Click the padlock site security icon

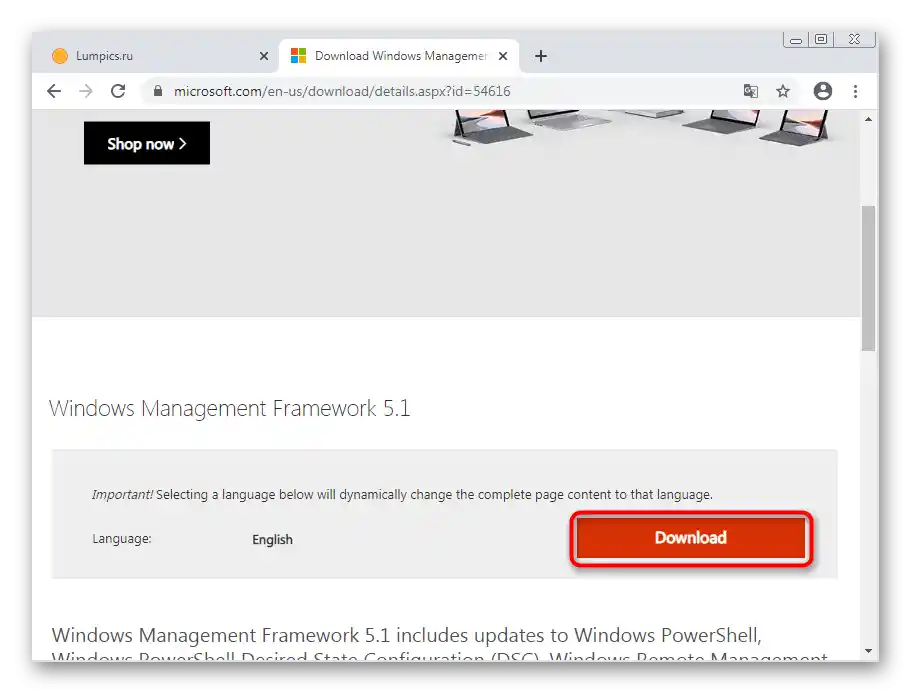click(157, 91)
